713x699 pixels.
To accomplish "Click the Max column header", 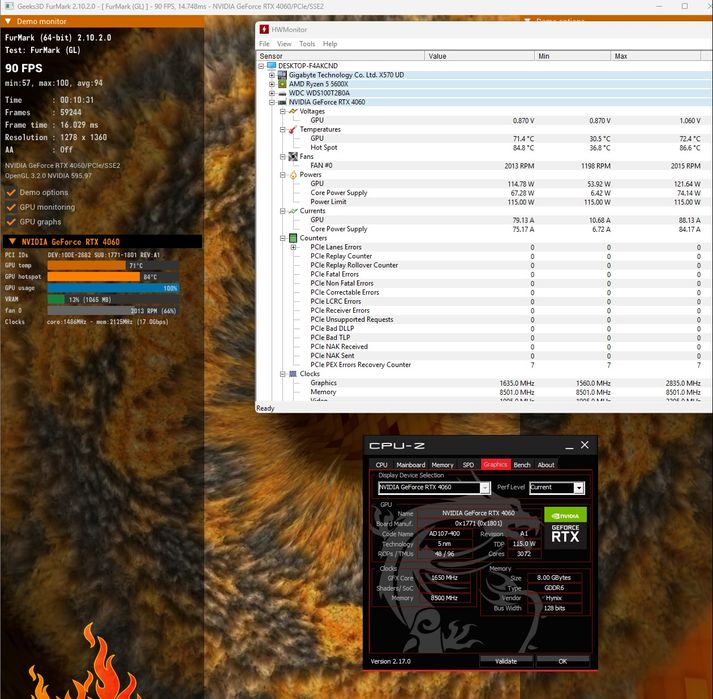I will (x=656, y=56).
